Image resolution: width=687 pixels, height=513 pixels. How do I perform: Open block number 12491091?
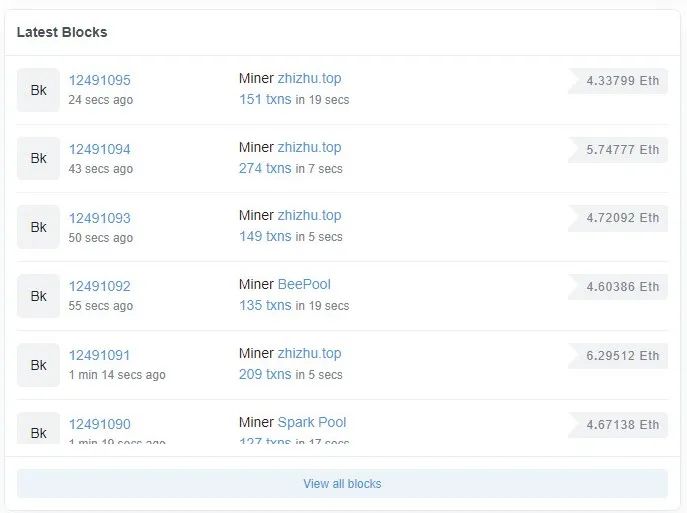tap(99, 355)
